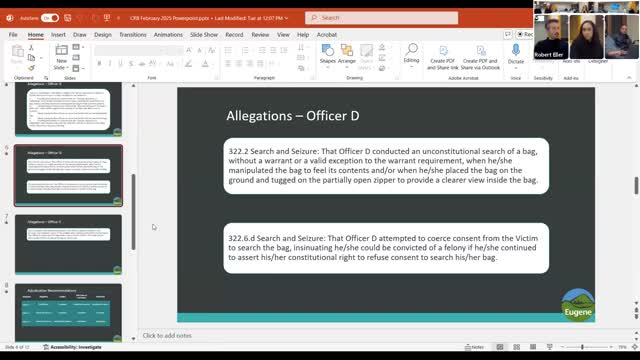Click Create PDF and Share link
Viewport: 640px width, 360px height.
443,57
